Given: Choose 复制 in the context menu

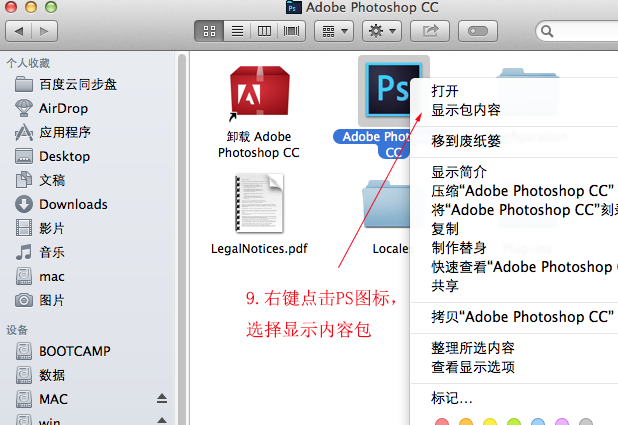Looking at the screenshot, I should (x=445, y=229).
